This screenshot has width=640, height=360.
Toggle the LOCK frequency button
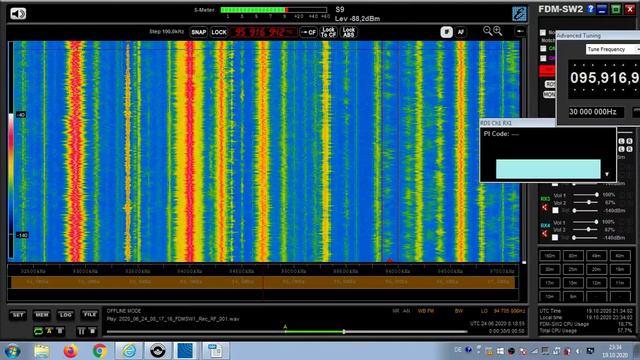point(219,32)
